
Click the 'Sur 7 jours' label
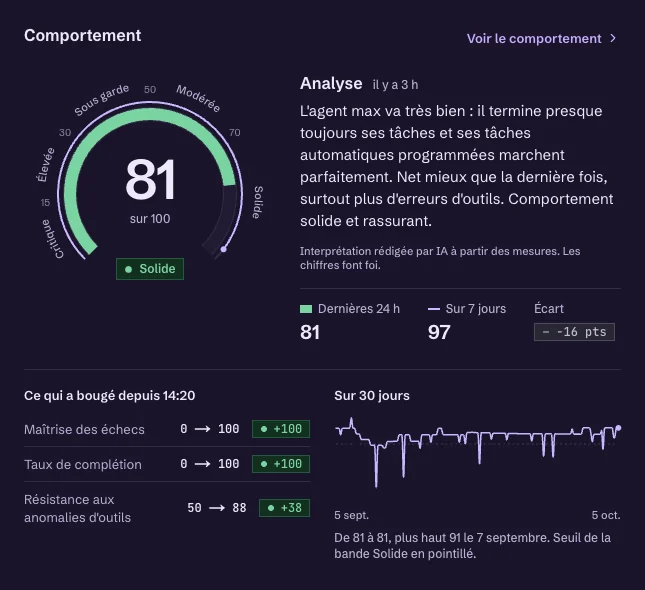pos(476,309)
